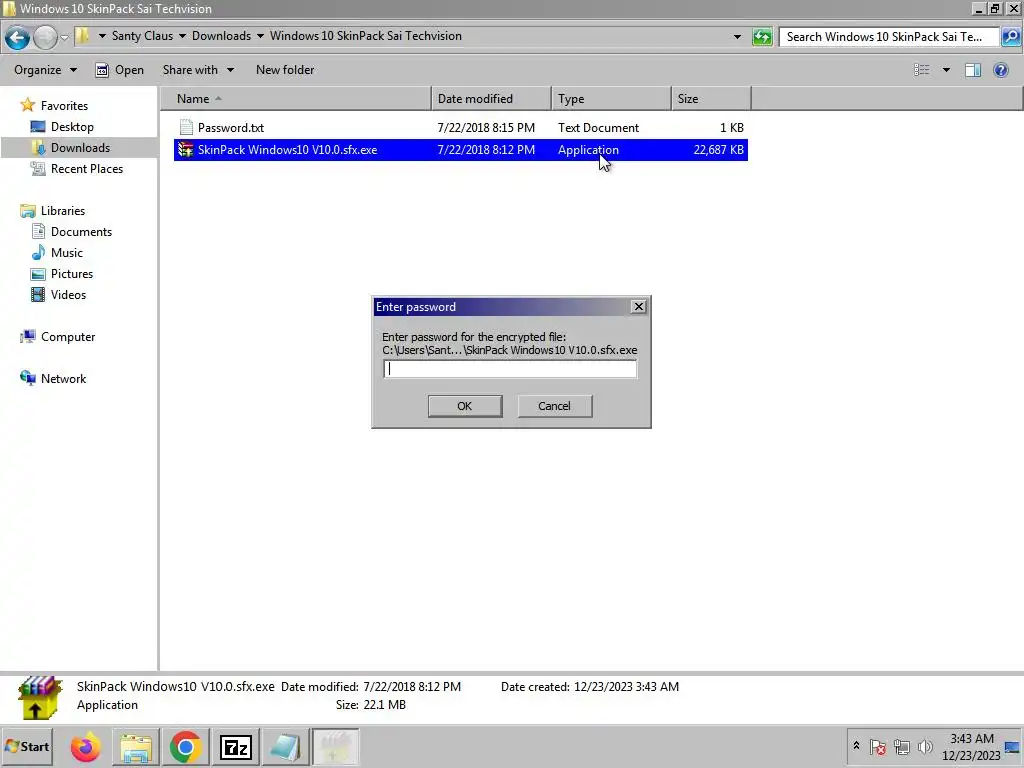Confirm the password with OK
Screen dimensions: 1024x768
464,406
